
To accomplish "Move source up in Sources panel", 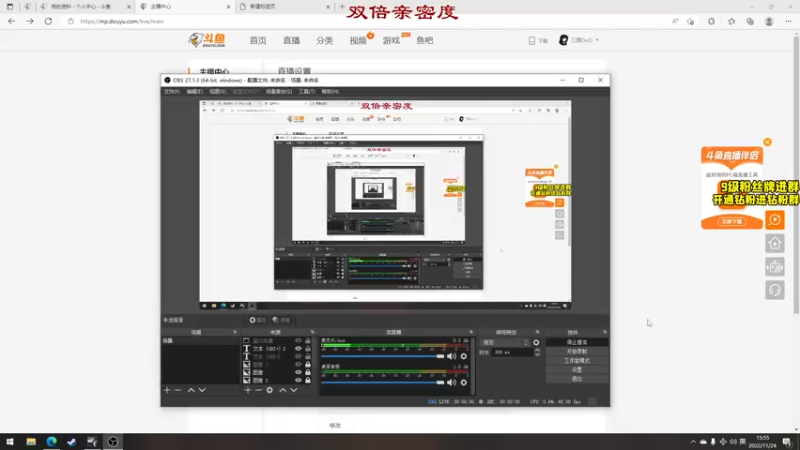I will pyautogui.click(x=283, y=390).
